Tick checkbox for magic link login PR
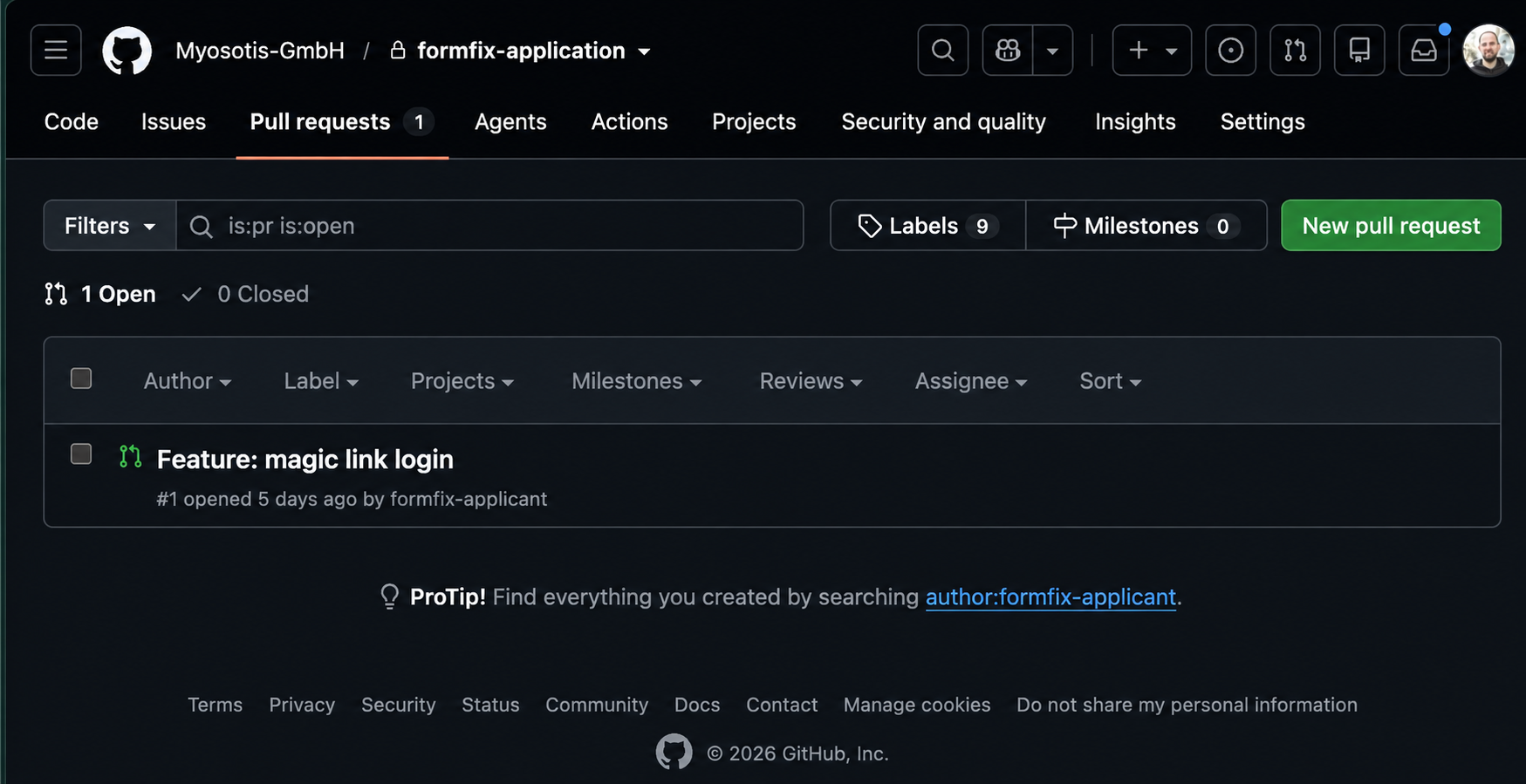The width and height of the screenshot is (1526, 784). pos(81,454)
